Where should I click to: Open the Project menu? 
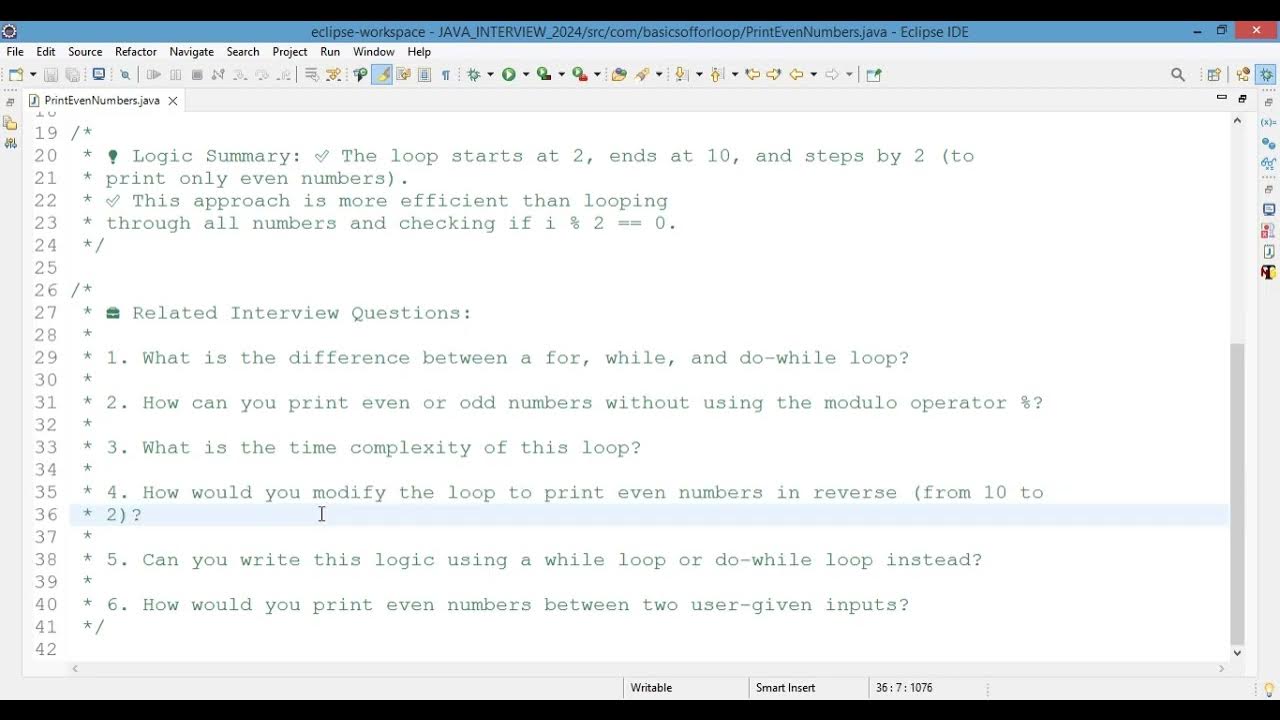(x=290, y=51)
